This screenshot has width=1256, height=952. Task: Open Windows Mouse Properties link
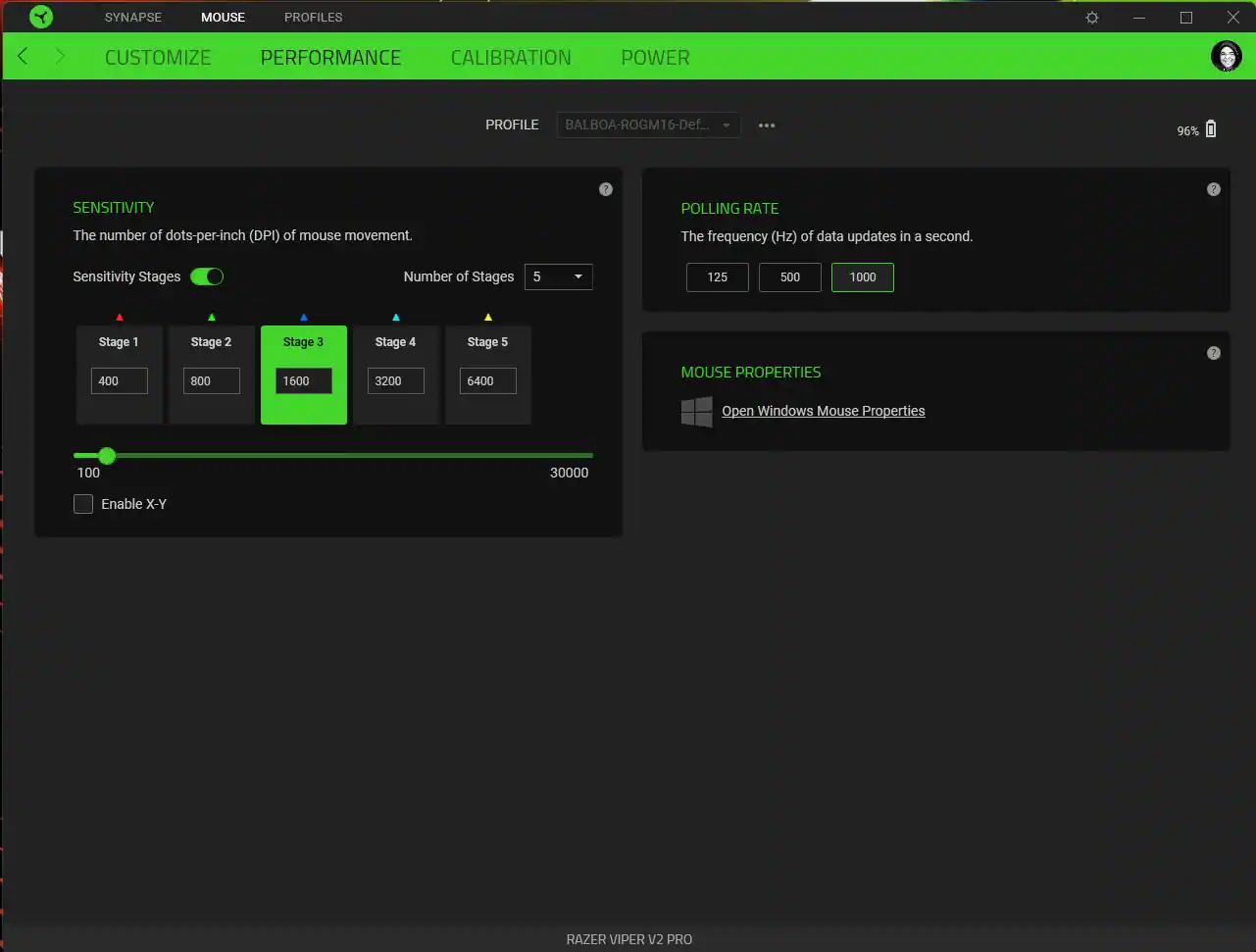tap(823, 411)
